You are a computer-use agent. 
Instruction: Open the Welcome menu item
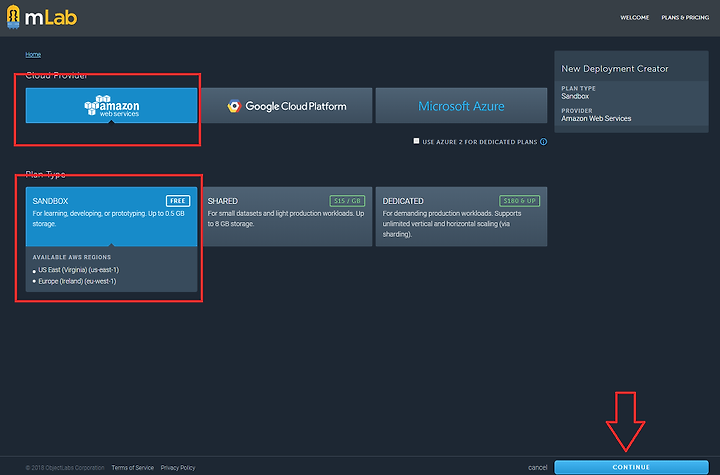[635, 17]
